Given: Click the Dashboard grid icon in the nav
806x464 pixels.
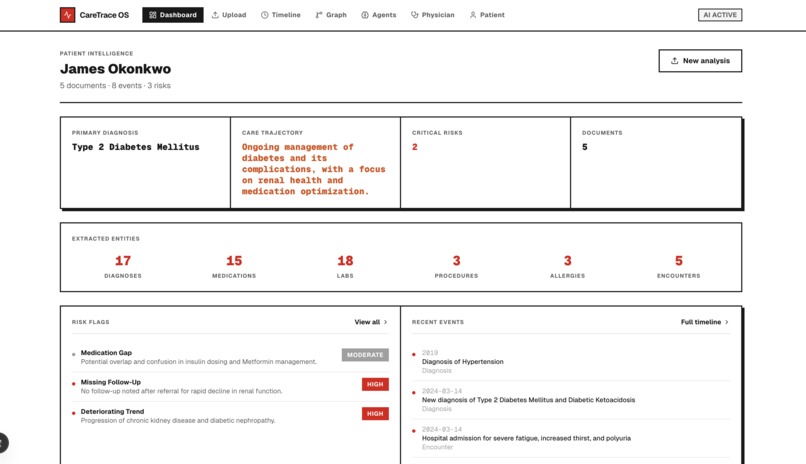Looking at the screenshot, I should [153, 15].
